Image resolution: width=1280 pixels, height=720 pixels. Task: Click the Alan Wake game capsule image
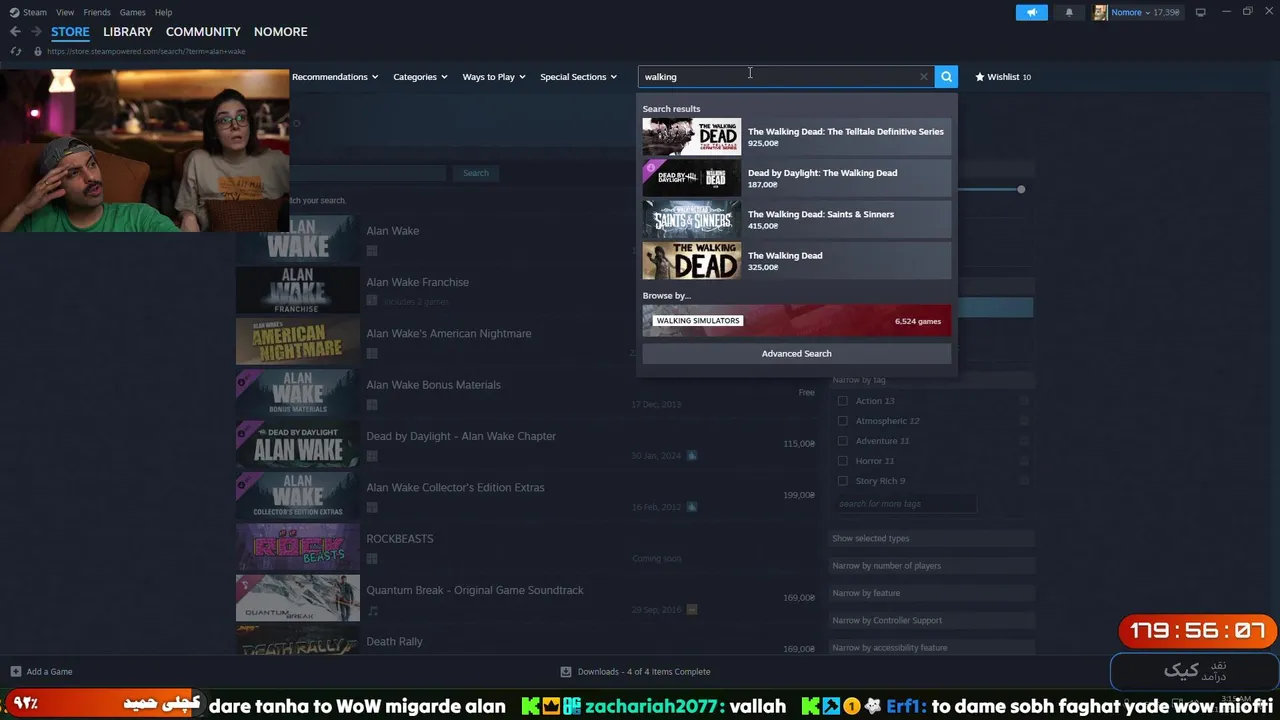[x=298, y=239]
